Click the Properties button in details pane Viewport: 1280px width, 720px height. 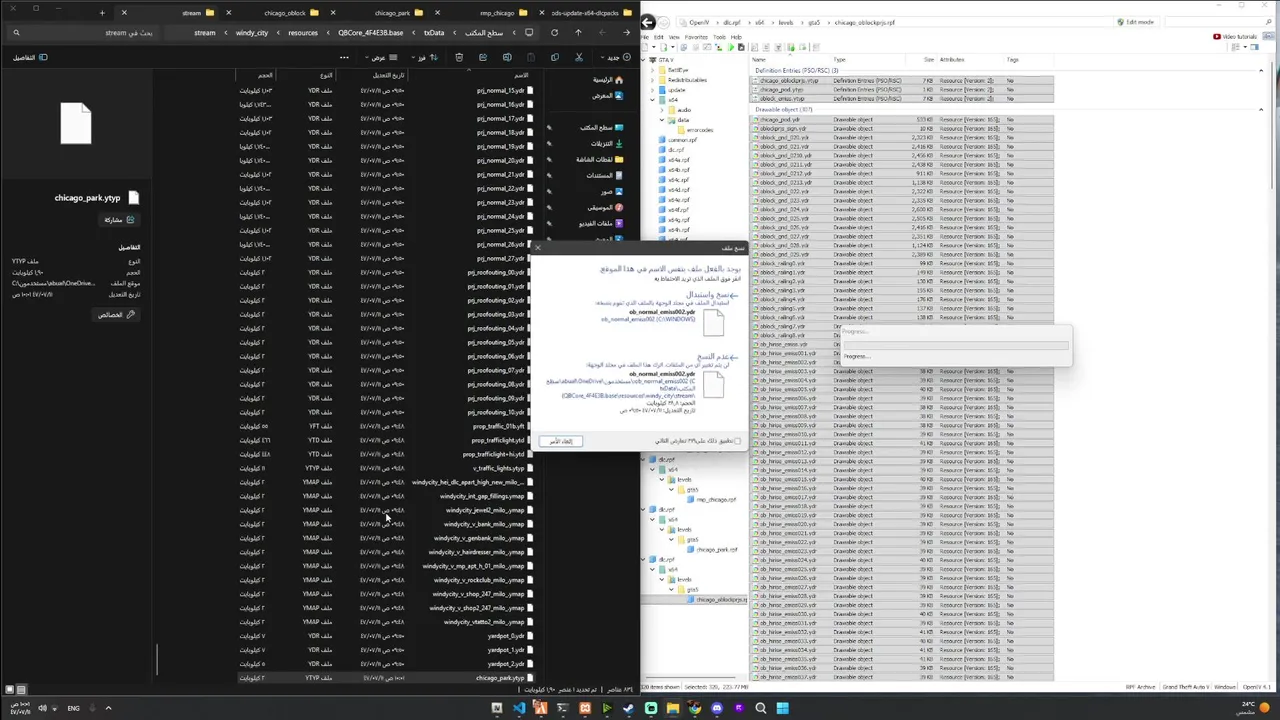coord(116,314)
